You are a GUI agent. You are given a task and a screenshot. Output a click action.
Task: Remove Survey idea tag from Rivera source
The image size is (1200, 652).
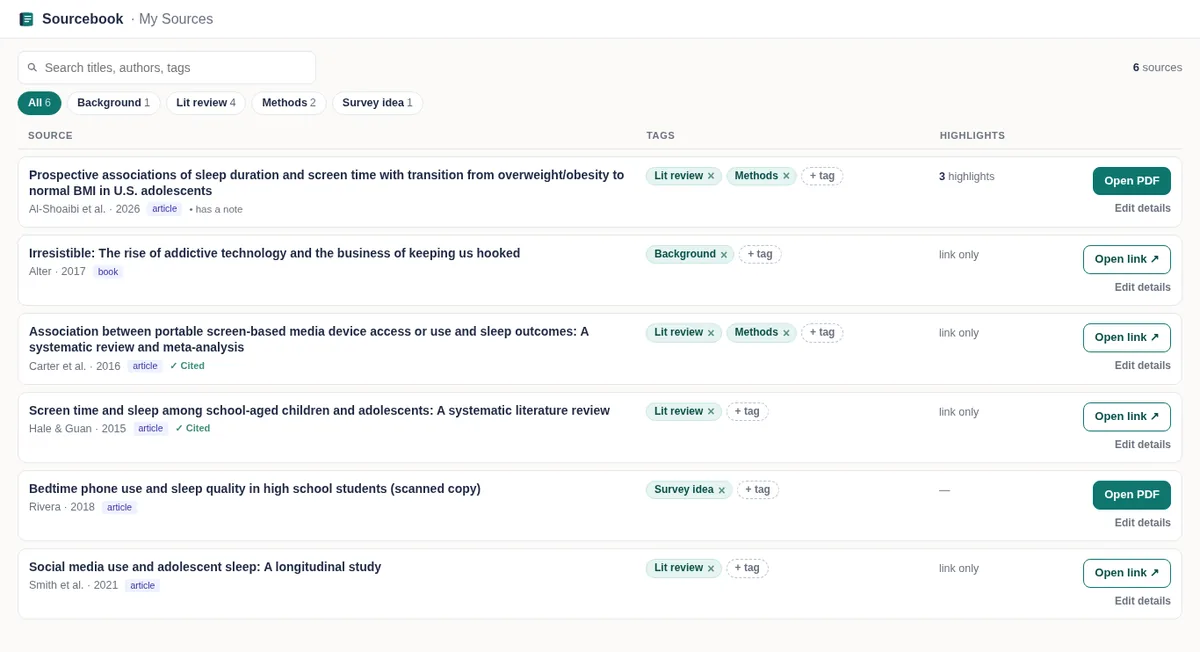pos(722,490)
